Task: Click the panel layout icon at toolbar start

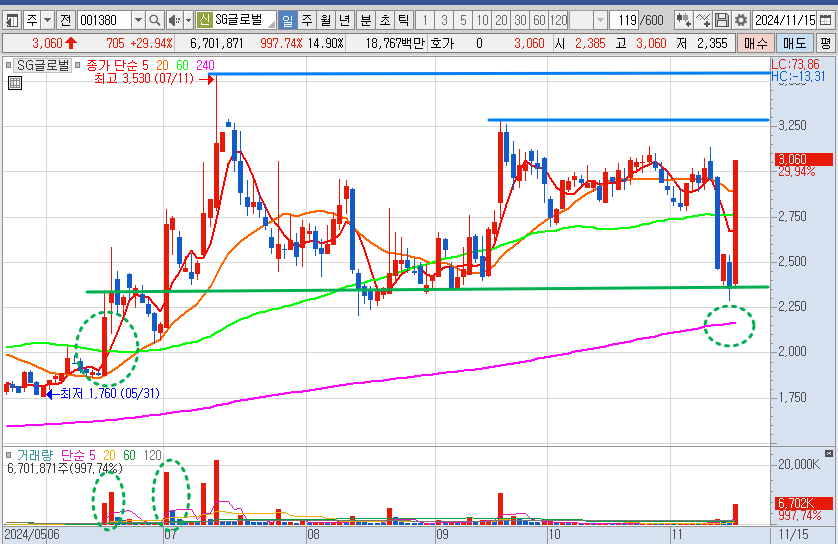Action: 11,21
